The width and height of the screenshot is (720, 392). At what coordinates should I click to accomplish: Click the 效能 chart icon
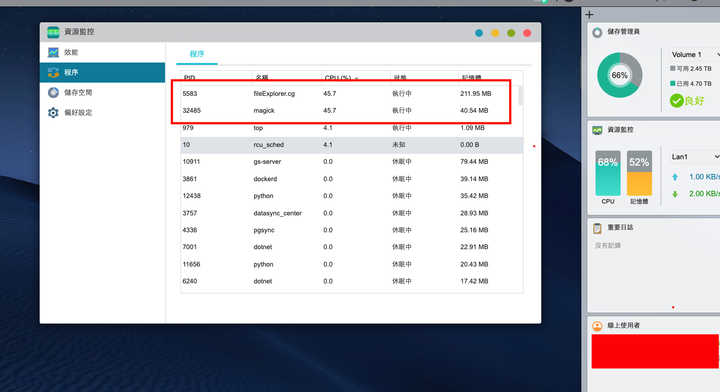pyautogui.click(x=53, y=52)
